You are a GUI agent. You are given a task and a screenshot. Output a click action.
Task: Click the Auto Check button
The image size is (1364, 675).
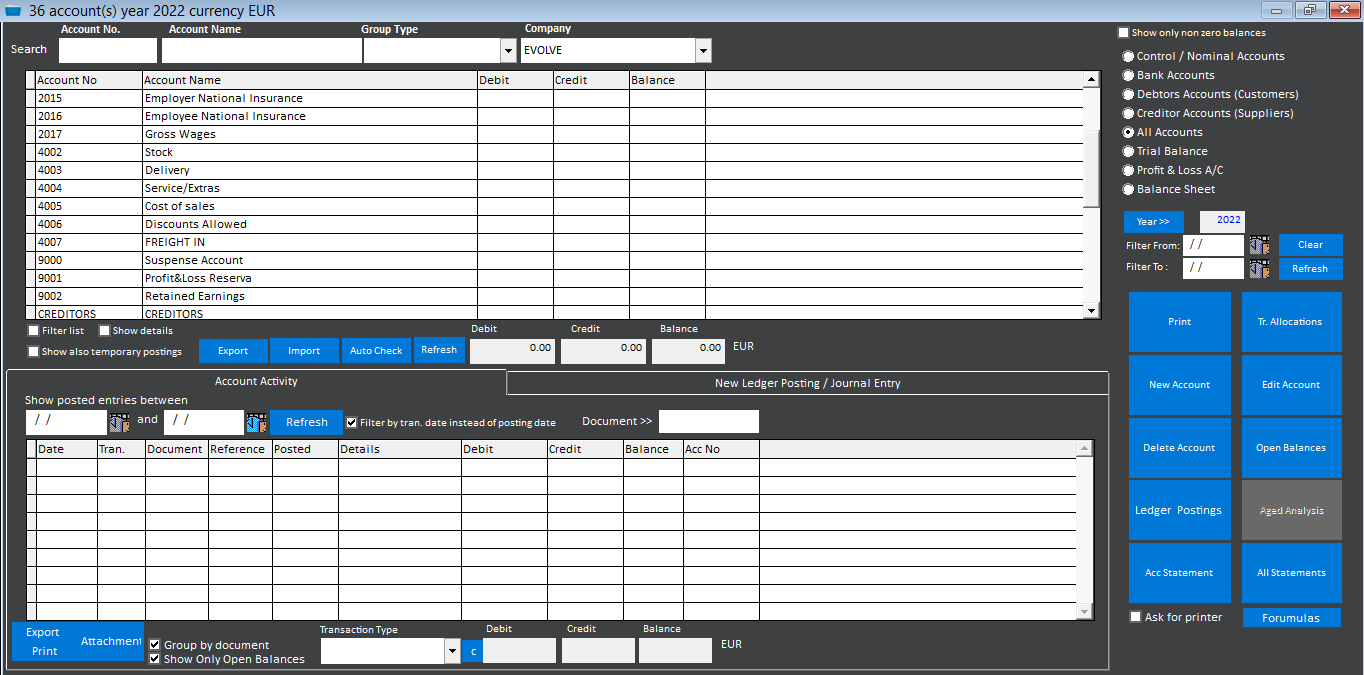pos(376,350)
